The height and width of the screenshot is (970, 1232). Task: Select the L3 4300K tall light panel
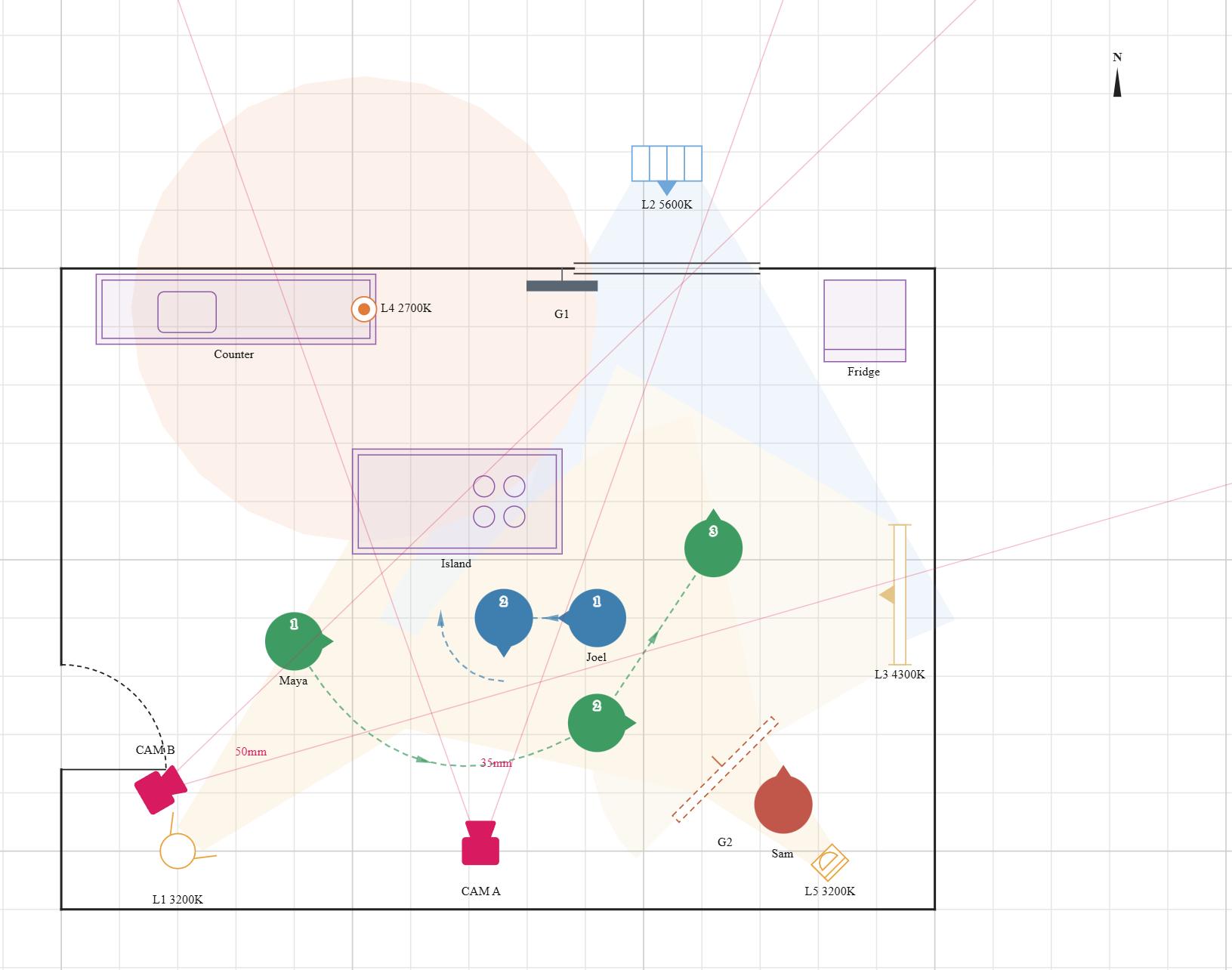click(x=899, y=595)
